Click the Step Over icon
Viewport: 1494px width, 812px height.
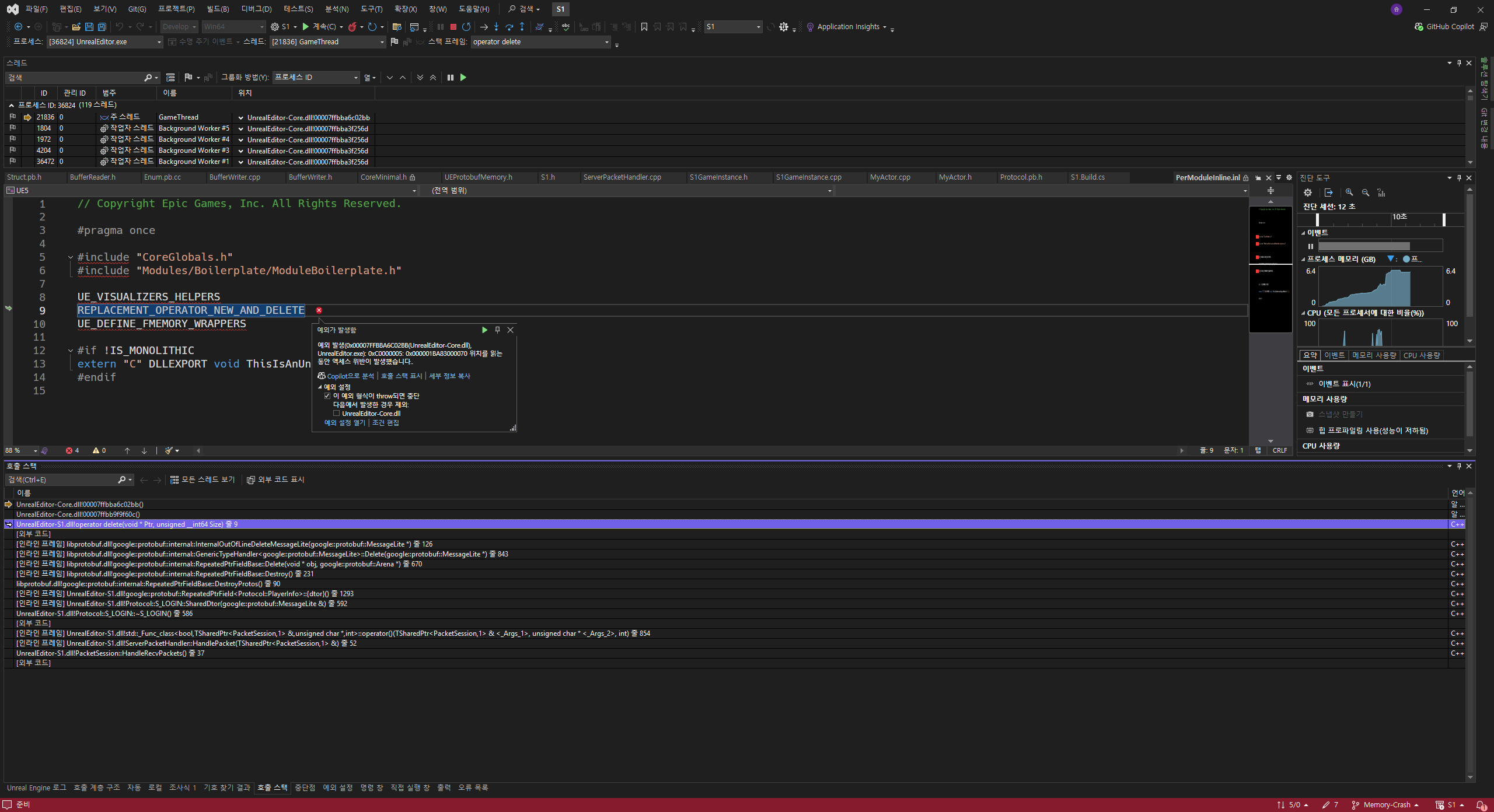[x=509, y=27]
